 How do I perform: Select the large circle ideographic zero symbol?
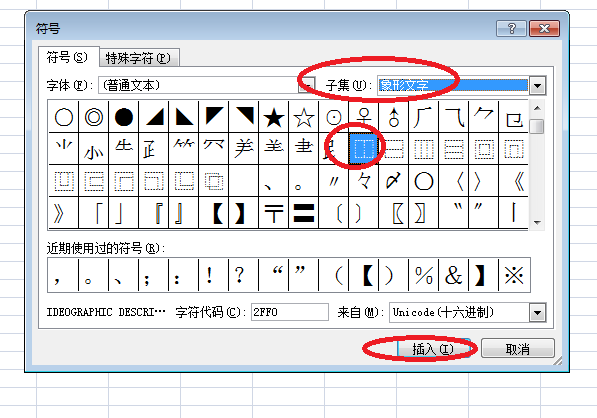424,181
